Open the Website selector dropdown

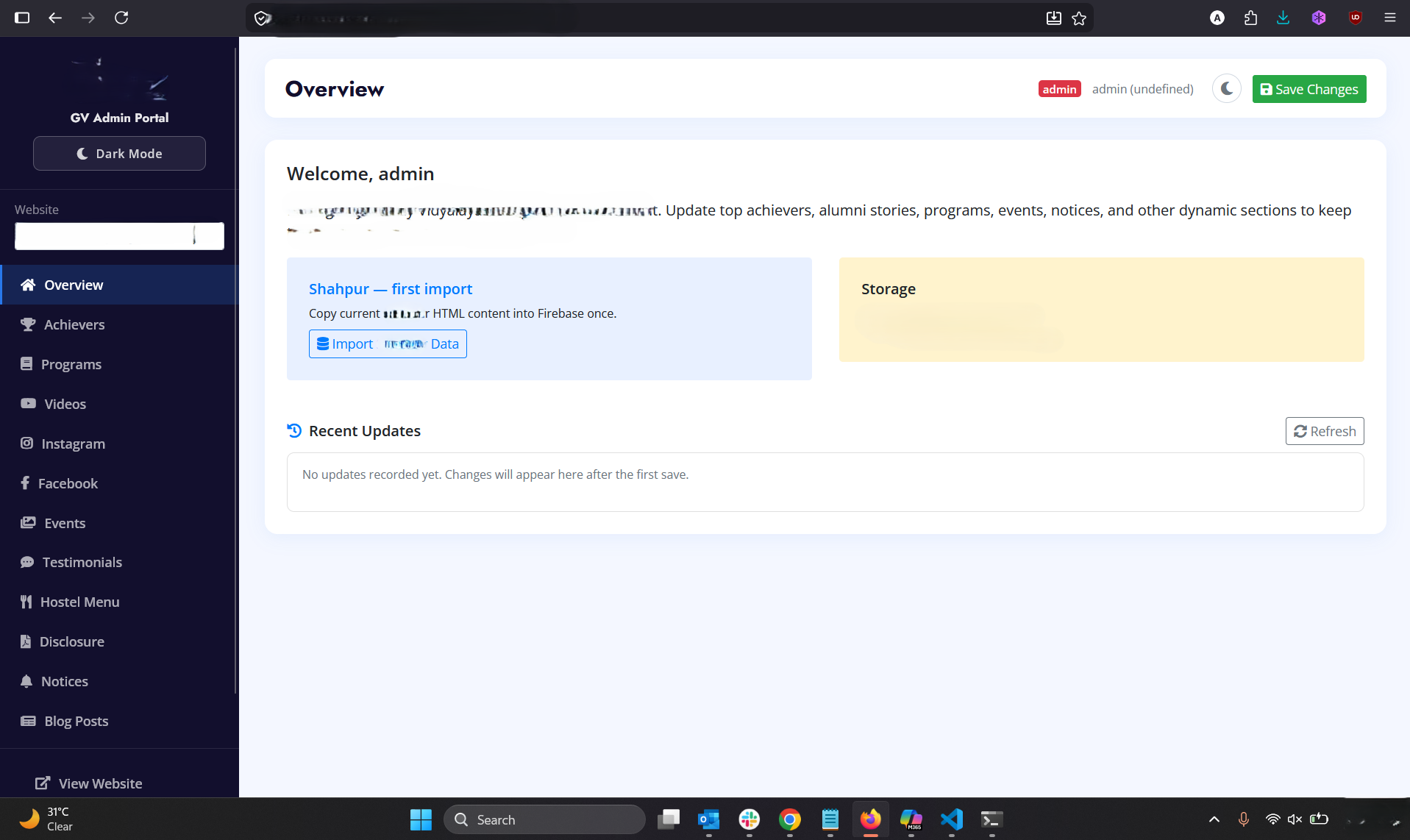[x=119, y=236]
